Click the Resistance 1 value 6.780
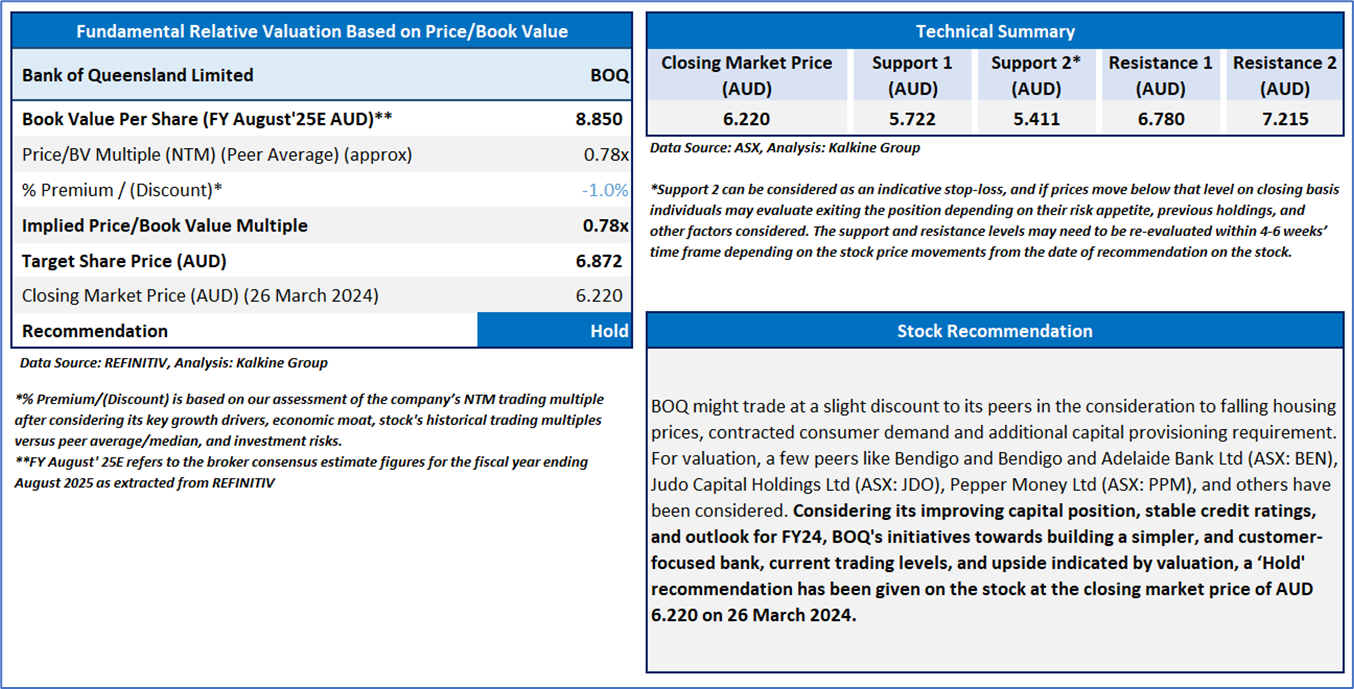1354x689 pixels. (x=1160, y=120)
